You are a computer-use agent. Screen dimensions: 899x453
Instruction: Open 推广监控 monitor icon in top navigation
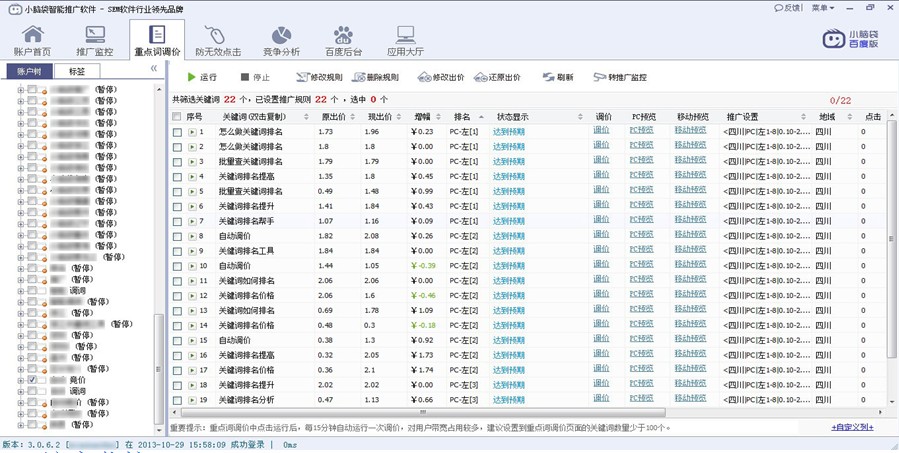(x=95, y=40)
